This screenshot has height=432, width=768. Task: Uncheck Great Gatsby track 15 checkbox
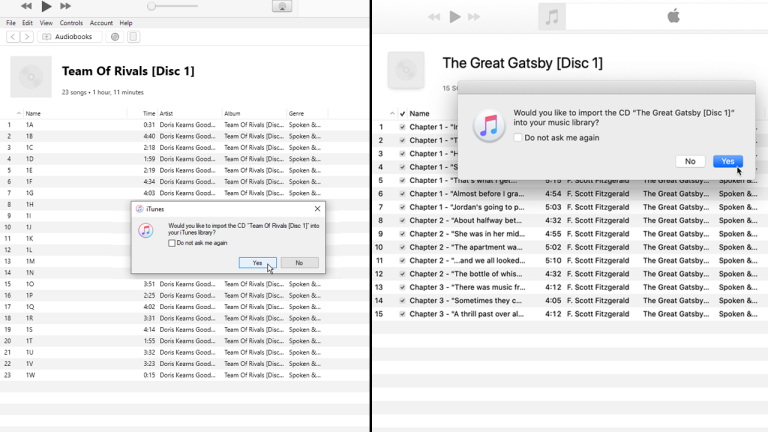click(x=402, y=314)
